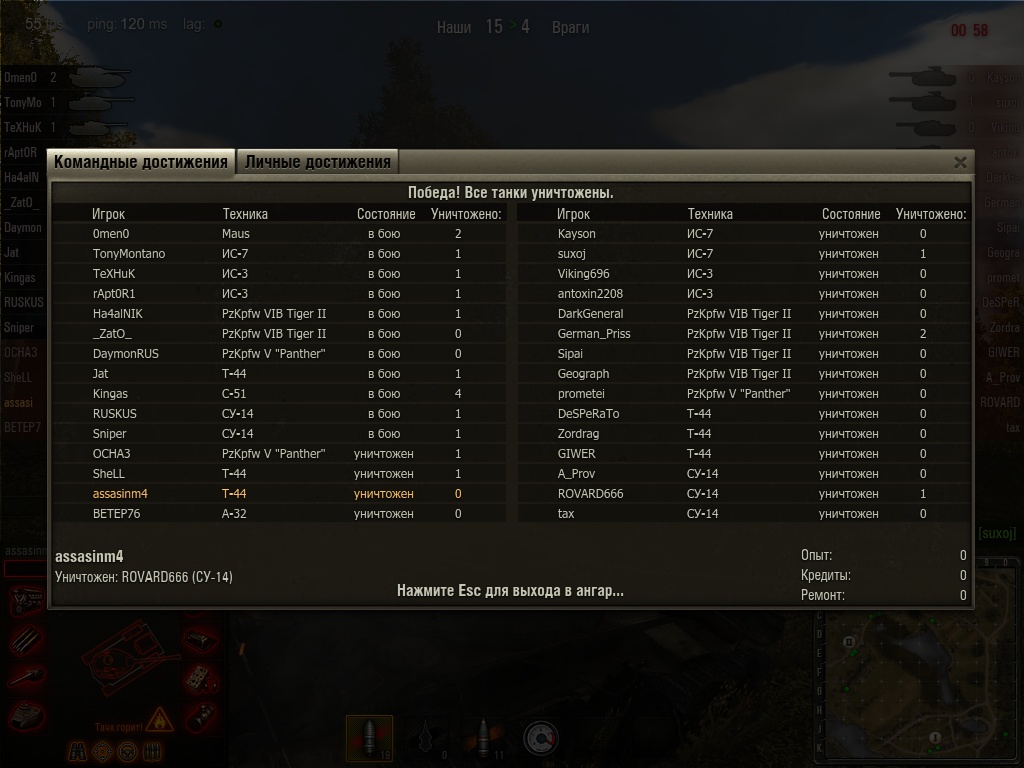The width and height of the screenshot is (1024, 768).
Task: Click the driver steering wheel crew icon
Action: [x=127, y=752]
